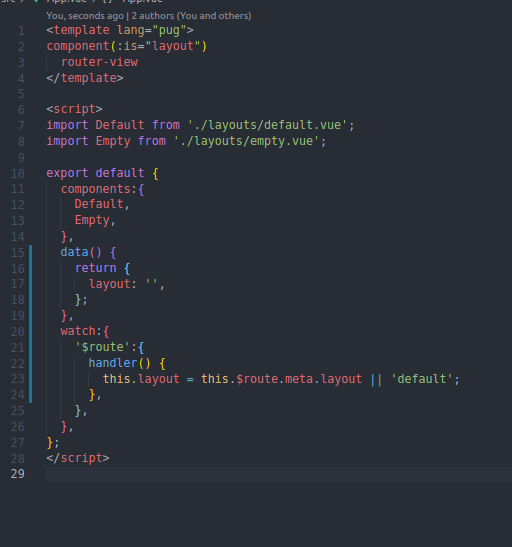Click 'handler() {' on line 22
The image size is (512, 547).
point(127,363)
